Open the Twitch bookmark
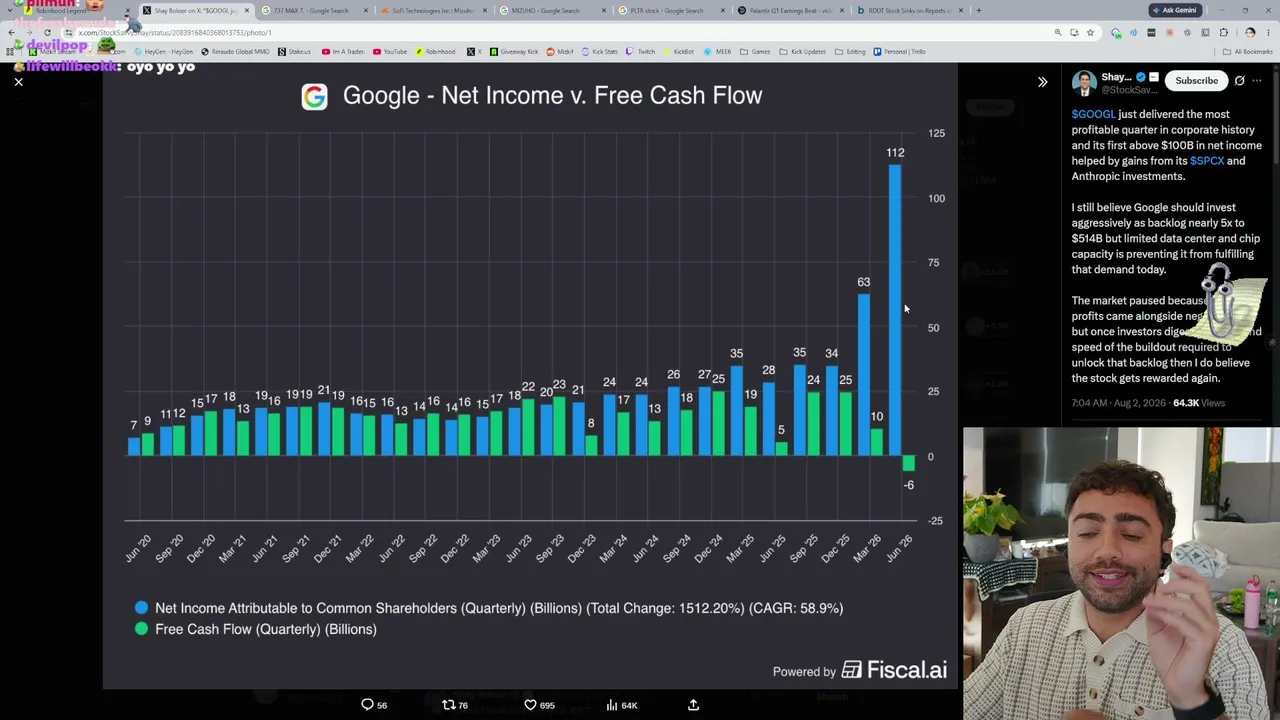 [641, 52]
